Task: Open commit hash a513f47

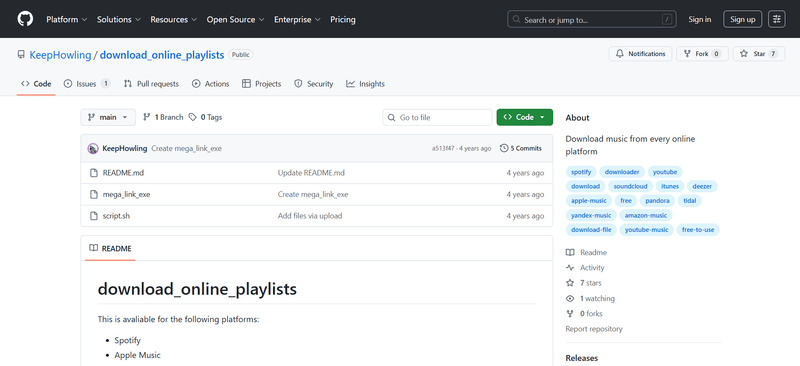Action: [x=442, y=149]
